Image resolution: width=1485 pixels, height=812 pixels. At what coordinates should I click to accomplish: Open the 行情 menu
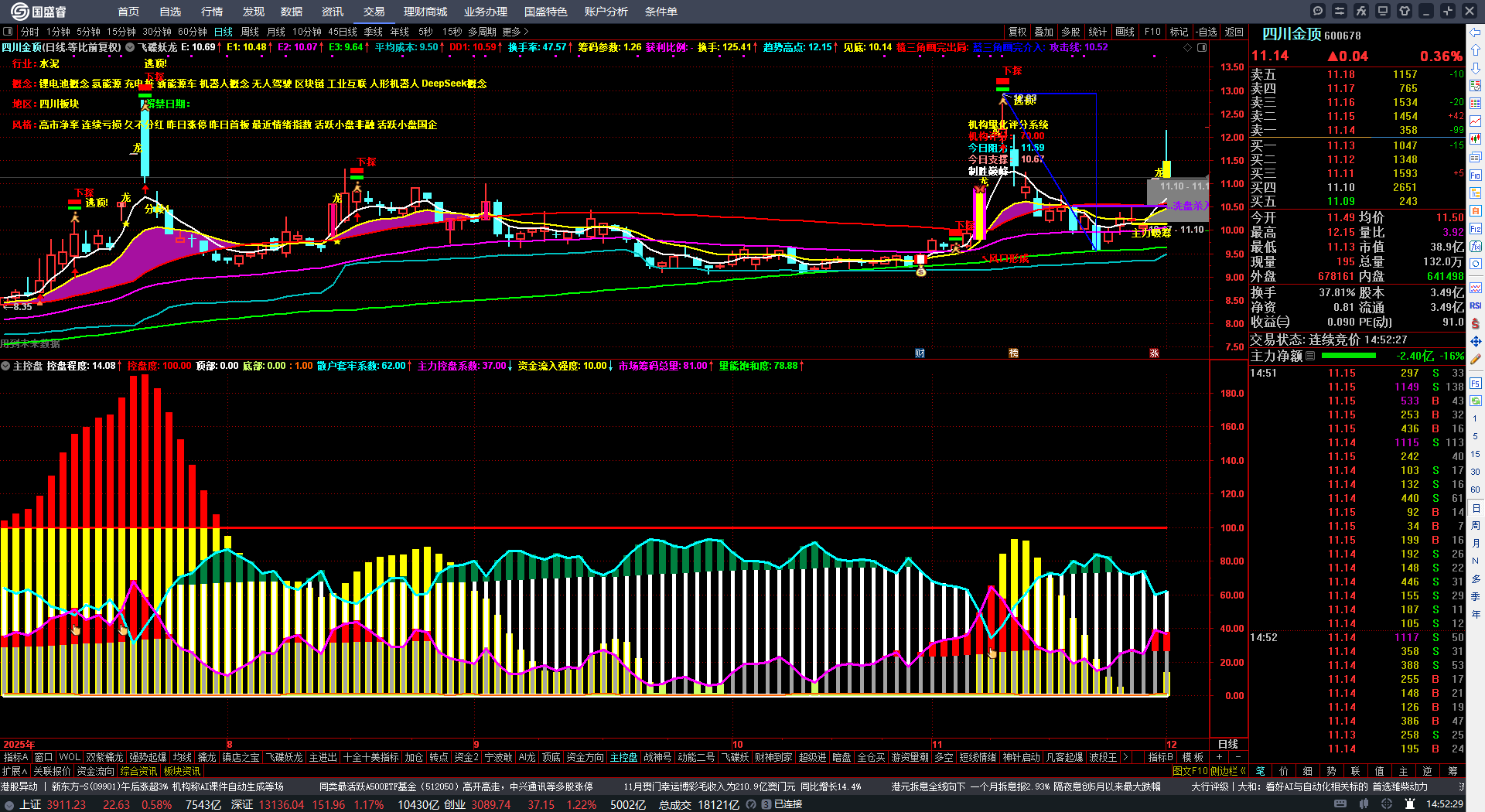[x=212, y=12]
